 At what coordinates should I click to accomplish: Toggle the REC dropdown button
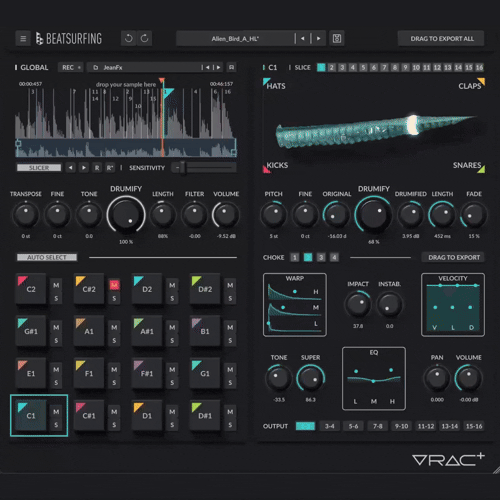(x=71, y=67)
